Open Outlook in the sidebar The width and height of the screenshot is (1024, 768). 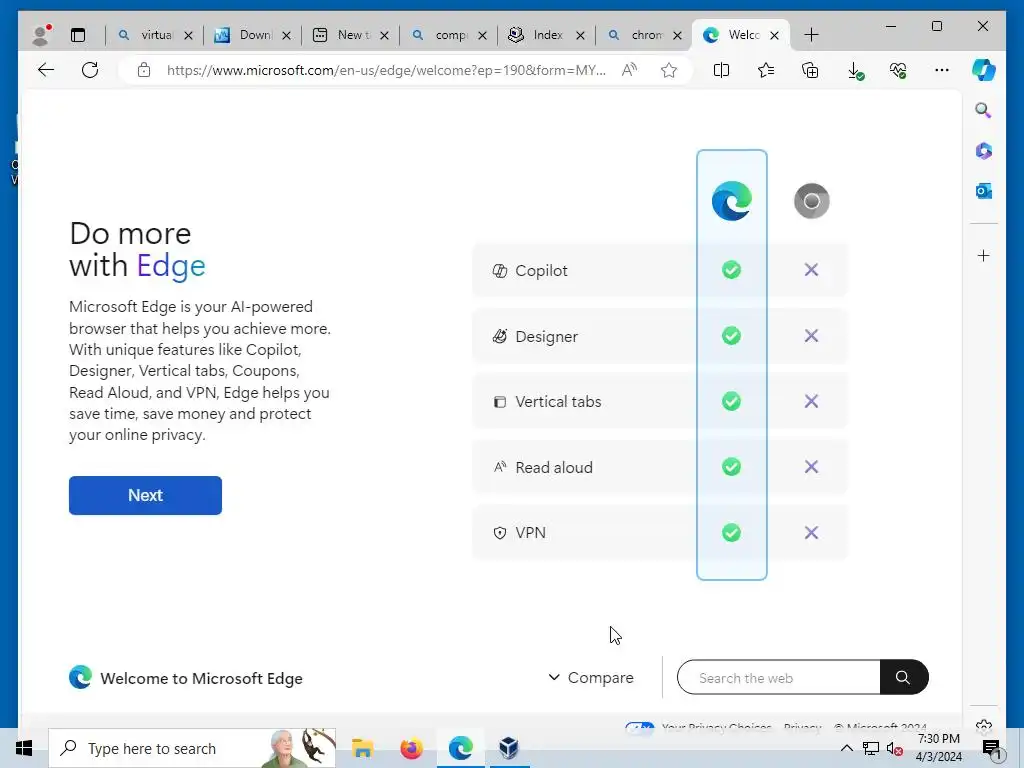pos(984,191)
